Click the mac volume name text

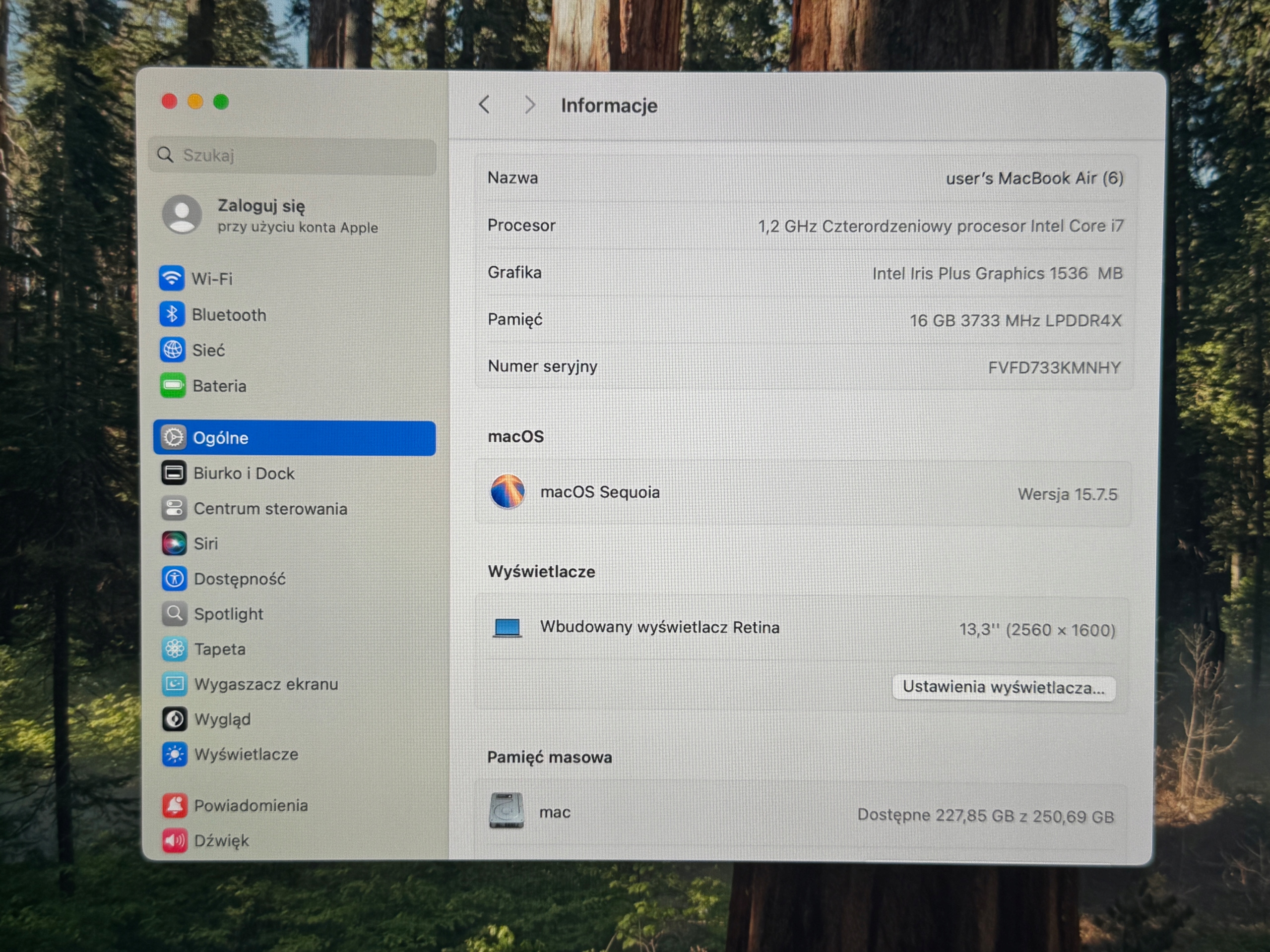555,813
